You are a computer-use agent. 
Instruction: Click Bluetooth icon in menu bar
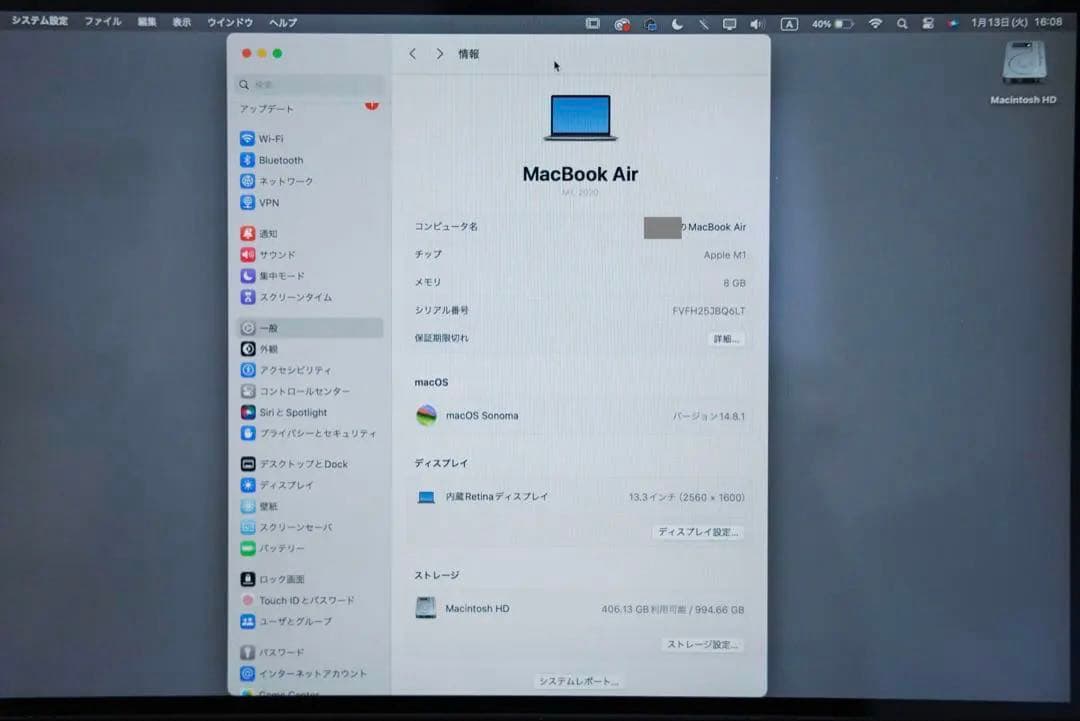[703, 24]
